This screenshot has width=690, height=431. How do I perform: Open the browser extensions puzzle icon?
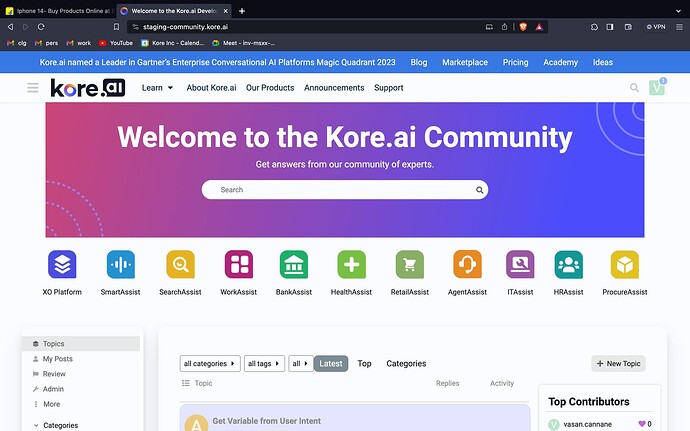(x=594, y=27)
